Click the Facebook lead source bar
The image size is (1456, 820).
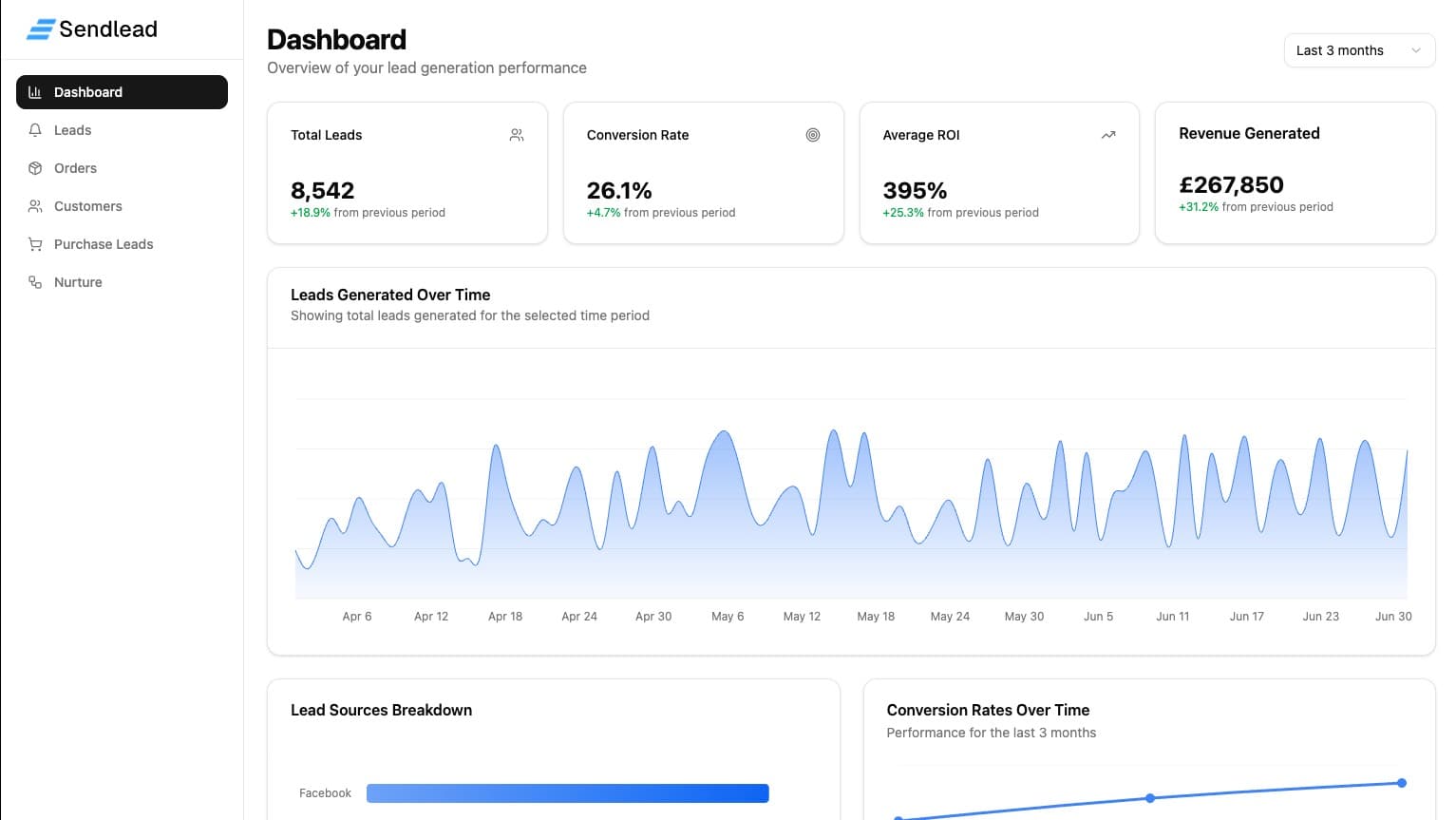click(567, 793)
